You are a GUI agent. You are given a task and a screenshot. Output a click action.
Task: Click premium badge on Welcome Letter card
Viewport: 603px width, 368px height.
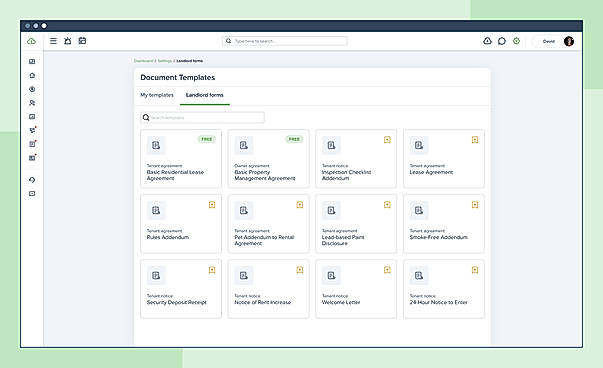click(387, 270)
